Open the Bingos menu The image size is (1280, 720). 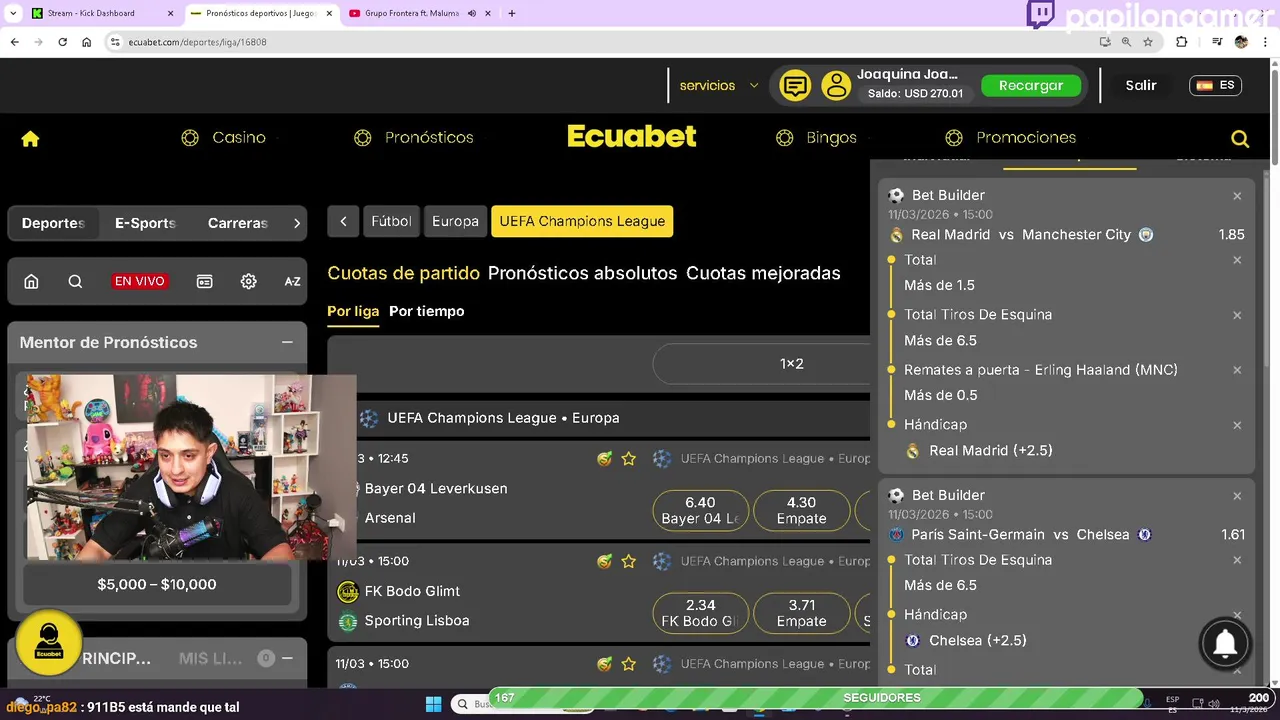coord(816,138)
